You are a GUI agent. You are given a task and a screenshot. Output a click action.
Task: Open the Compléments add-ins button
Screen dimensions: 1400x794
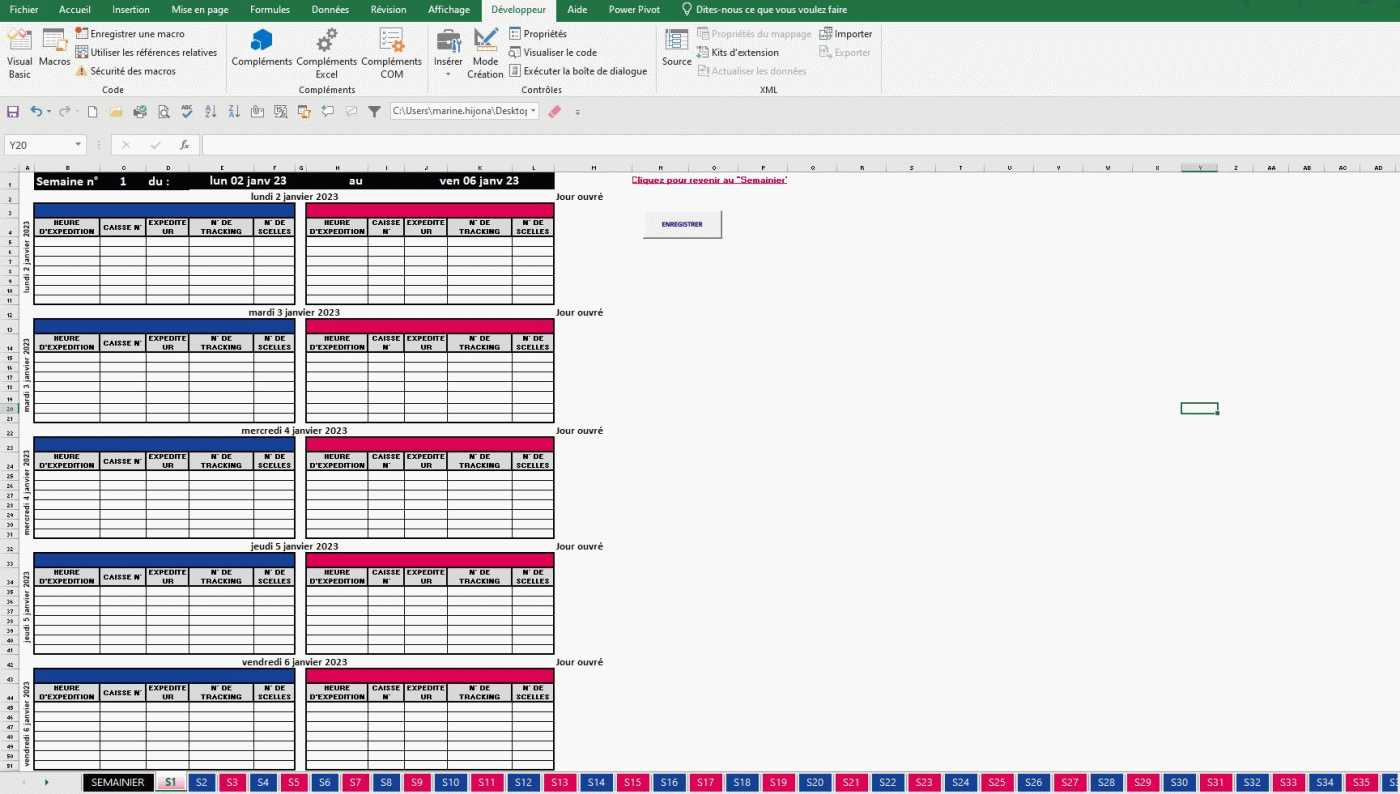[x=262, y=48]
